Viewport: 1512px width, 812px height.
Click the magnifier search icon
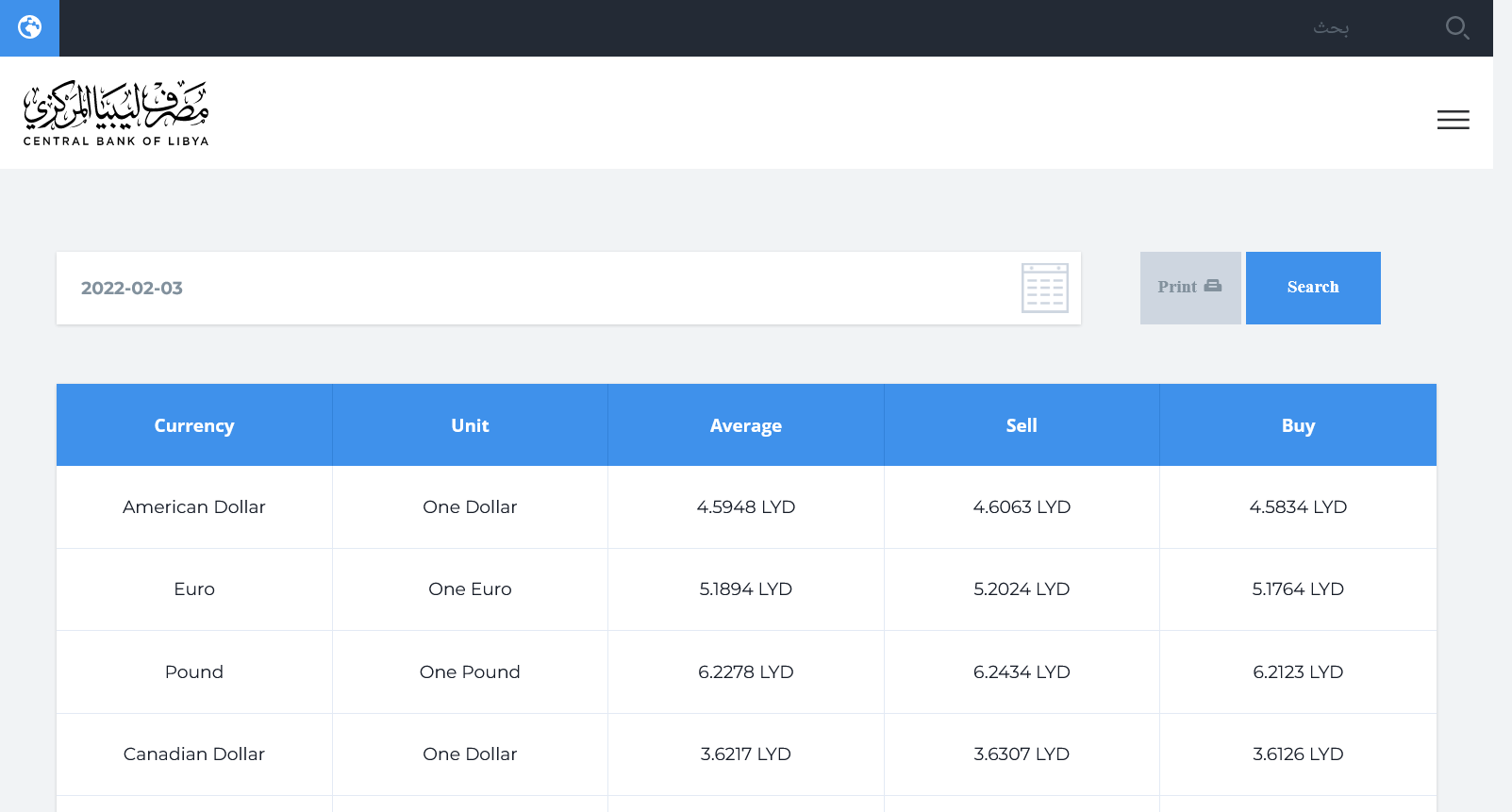point(1456,28)
